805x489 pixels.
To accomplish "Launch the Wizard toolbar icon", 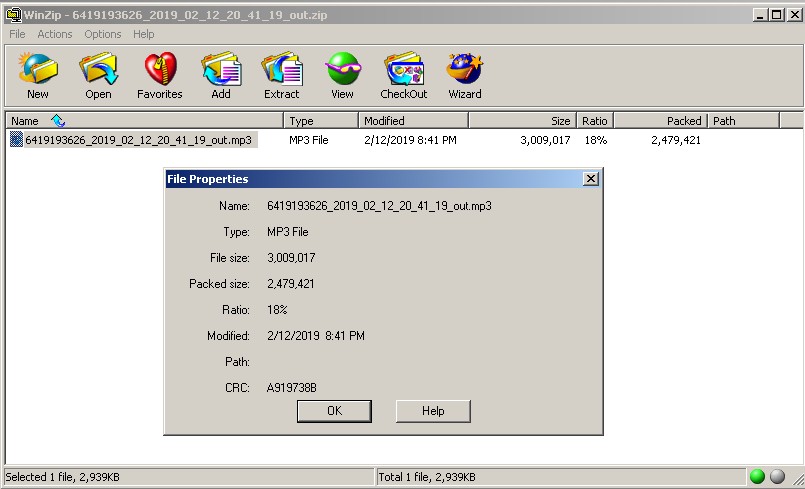I will (465, 68).
